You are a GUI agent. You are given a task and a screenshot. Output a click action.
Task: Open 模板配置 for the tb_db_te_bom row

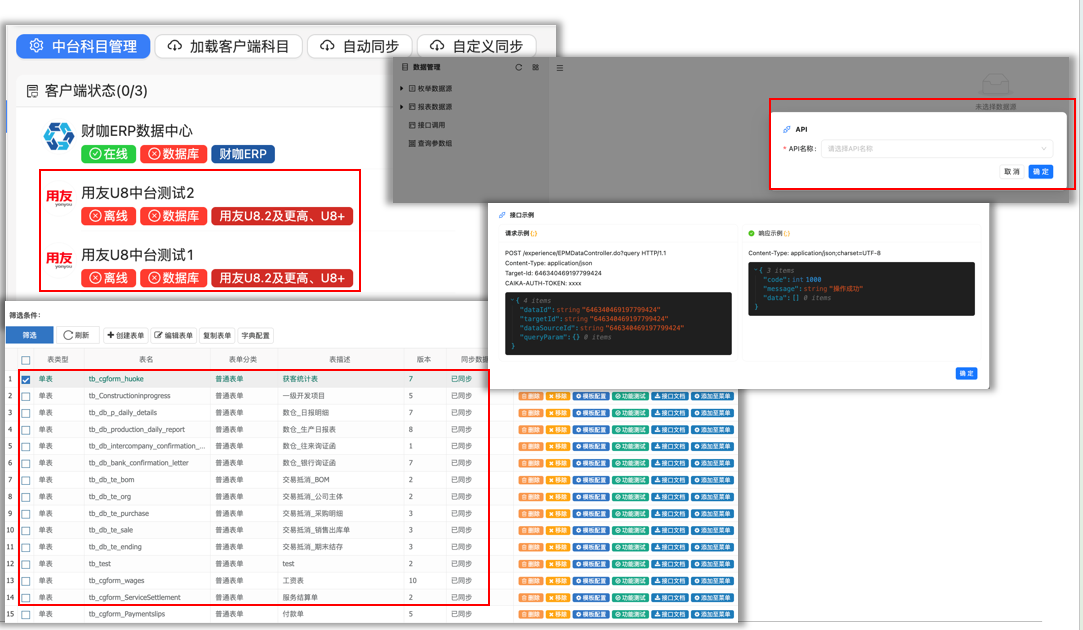point(591,480)
